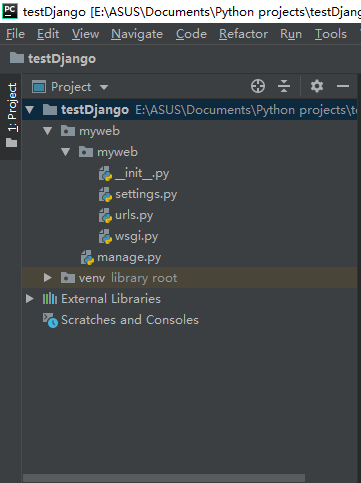The height and width of the screenshot is (483, 361).
Task: Collapse the testDjango root node arrow
Action: [30, 110]
